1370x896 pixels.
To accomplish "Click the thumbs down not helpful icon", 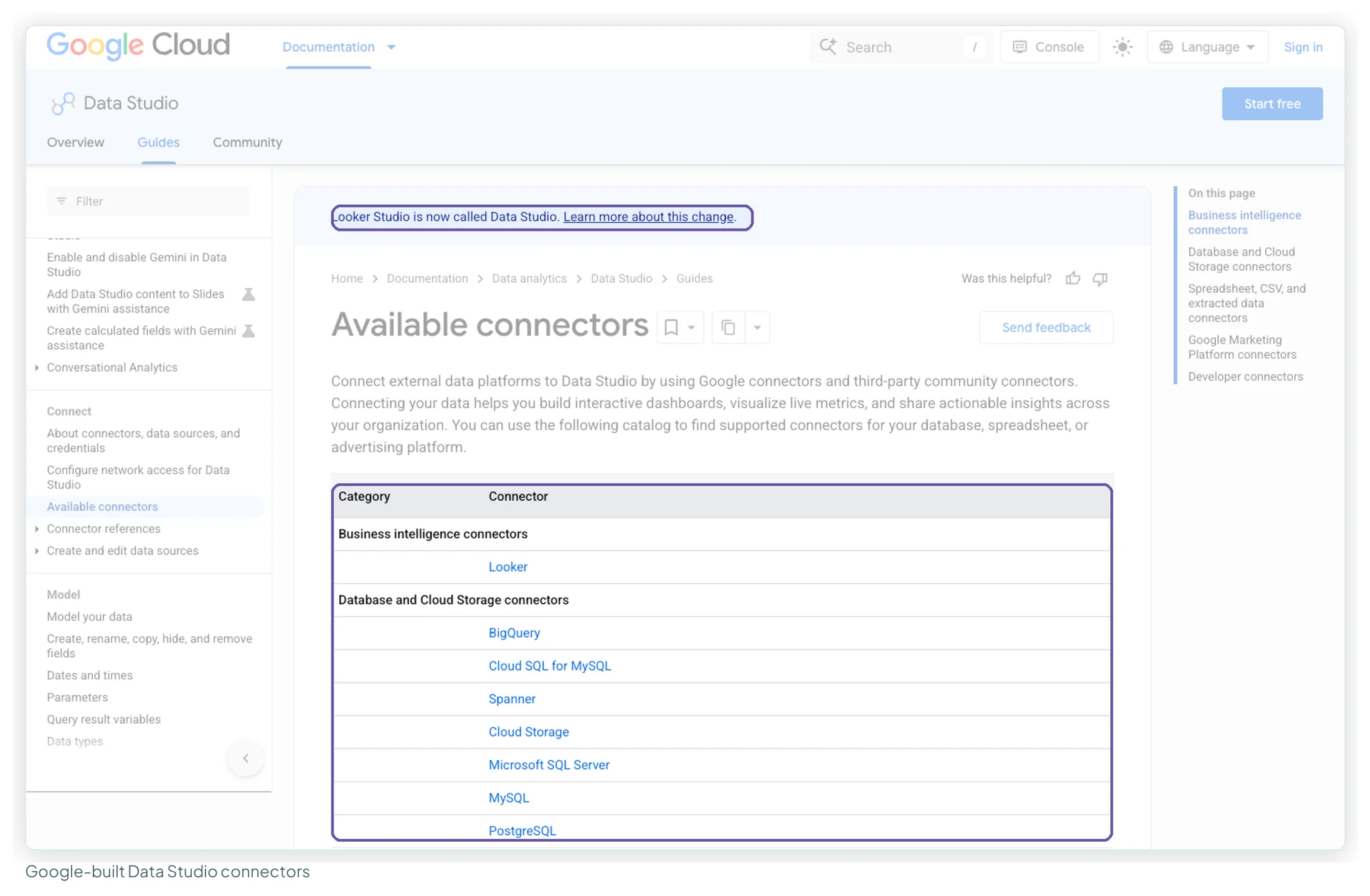I will [1100, 278].
